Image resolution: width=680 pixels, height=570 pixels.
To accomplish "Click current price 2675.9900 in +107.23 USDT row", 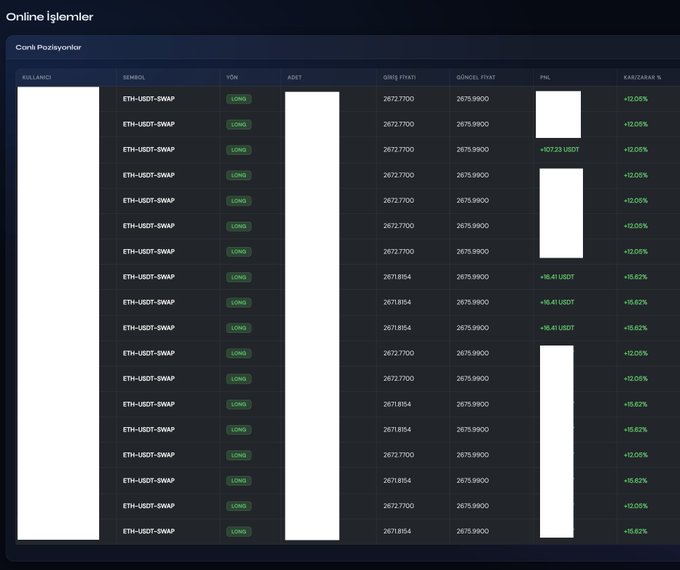I will pos(472,150).
